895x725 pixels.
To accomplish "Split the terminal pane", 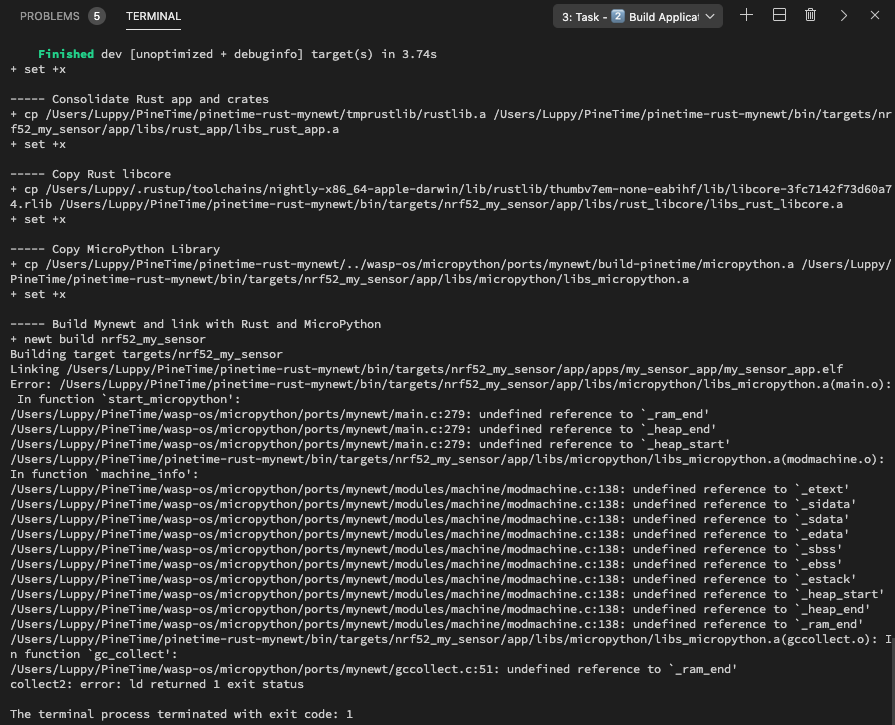I will click(x=779, y=15).
